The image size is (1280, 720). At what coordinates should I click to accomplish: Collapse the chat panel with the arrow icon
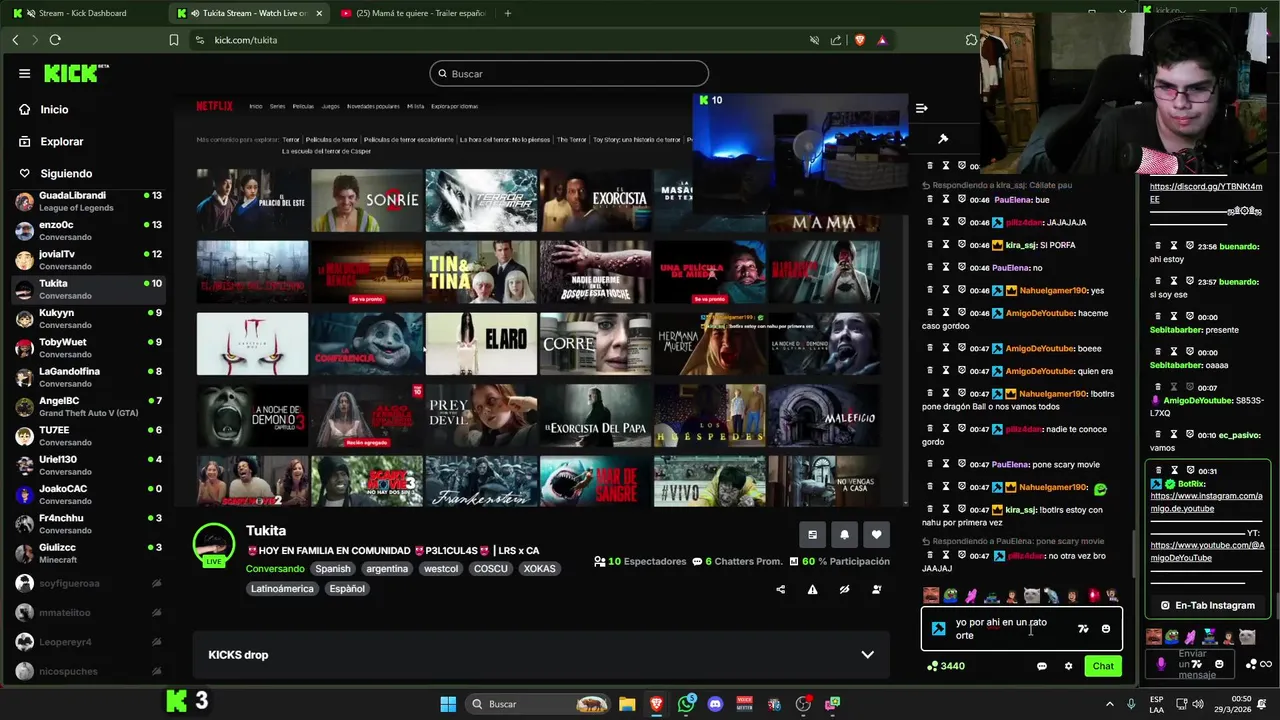pos(922,108)
